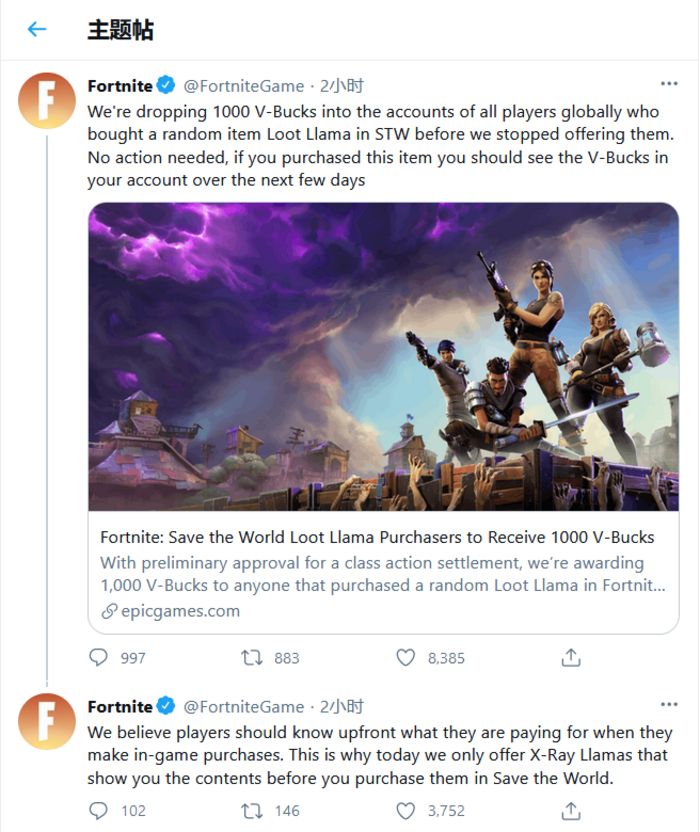This screenshot has height=832, width=700.
Task: Reply to the X-Ray Llamas tweet
Action: click(x=99, y=810)
